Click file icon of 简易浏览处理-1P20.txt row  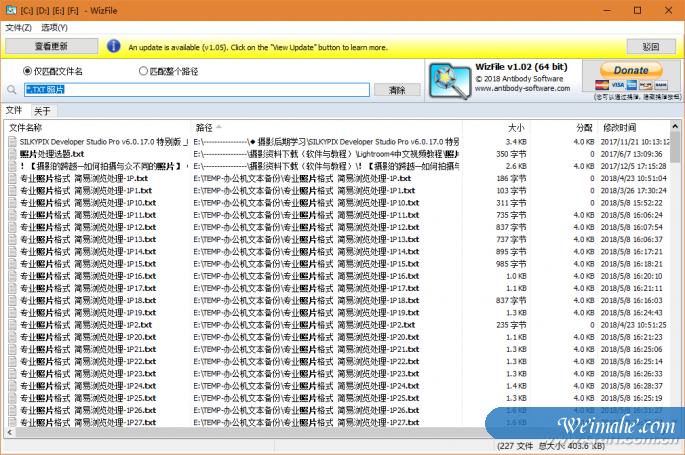point(12,337)
